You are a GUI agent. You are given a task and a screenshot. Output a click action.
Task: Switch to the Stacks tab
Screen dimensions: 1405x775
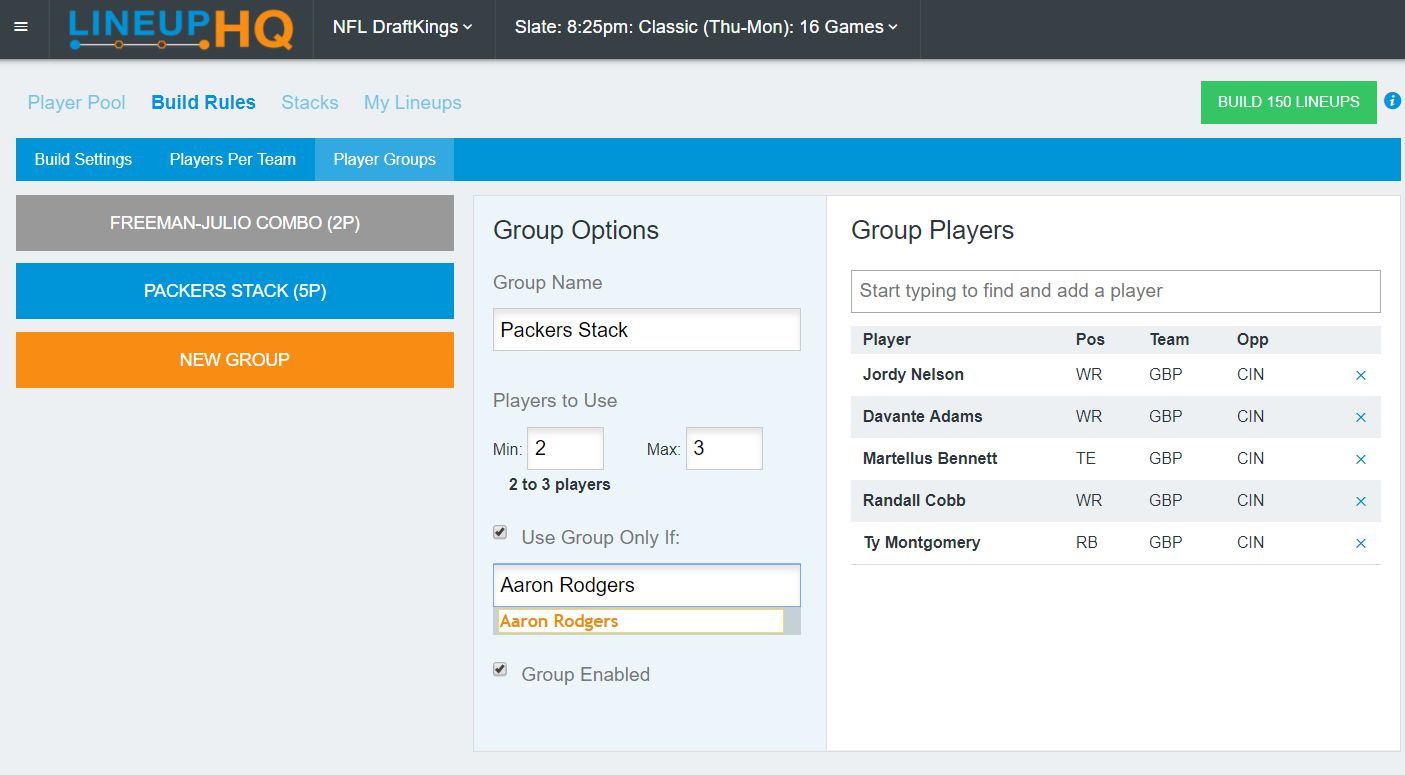[310, 102]
